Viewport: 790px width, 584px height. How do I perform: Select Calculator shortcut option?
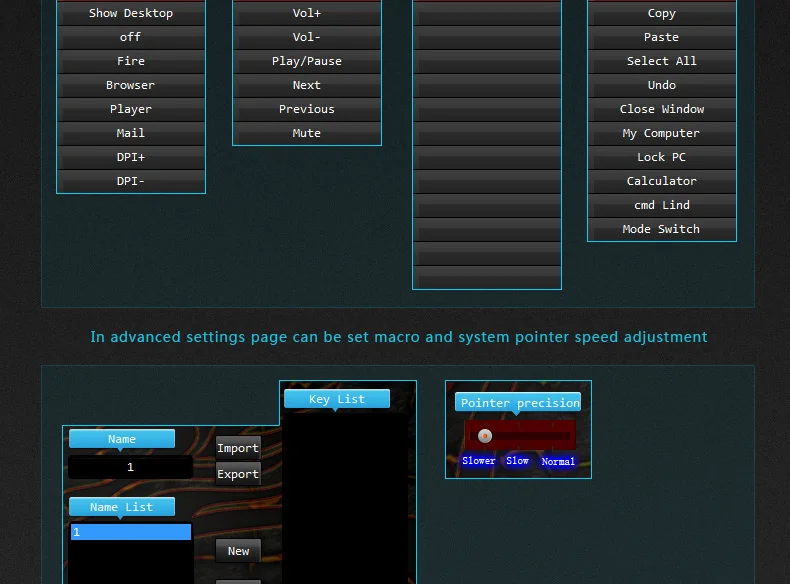(662, 181)
